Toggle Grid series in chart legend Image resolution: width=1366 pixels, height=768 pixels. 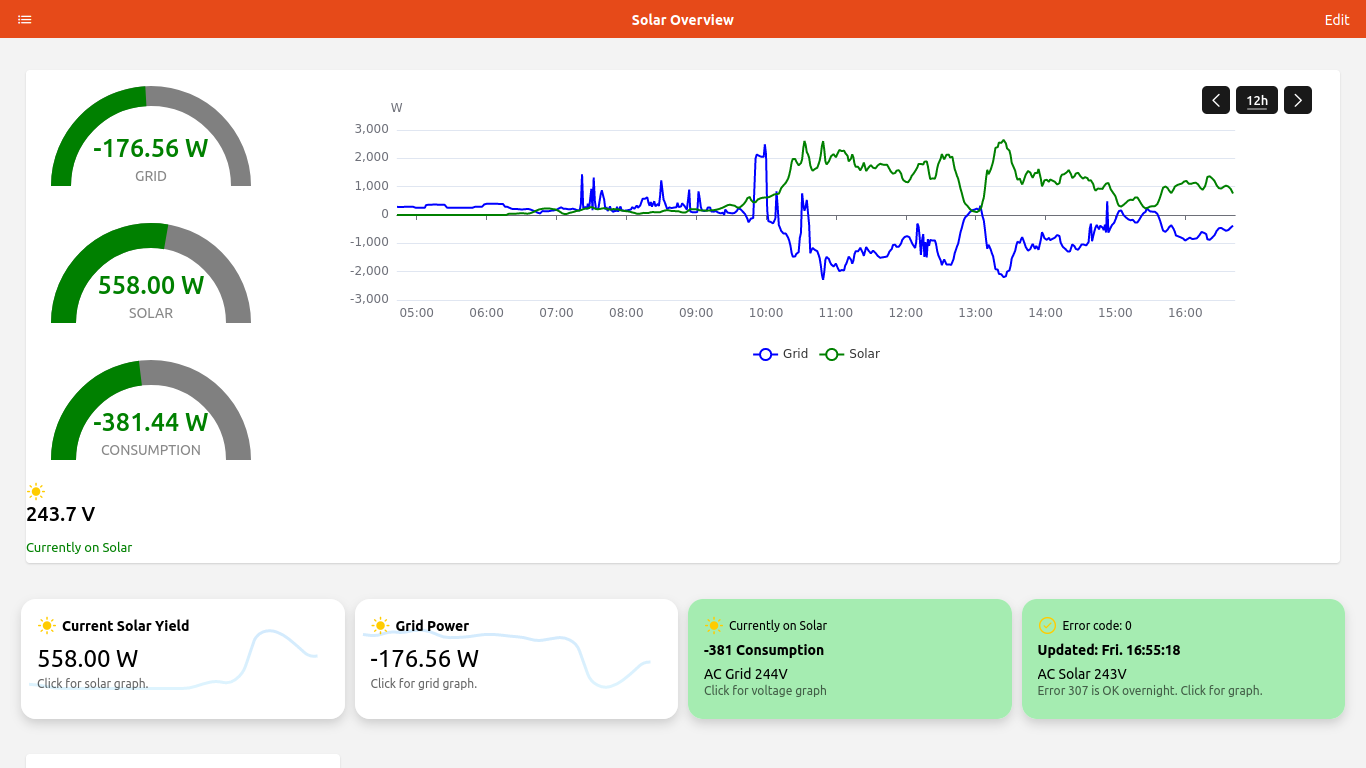click(781, 354)
